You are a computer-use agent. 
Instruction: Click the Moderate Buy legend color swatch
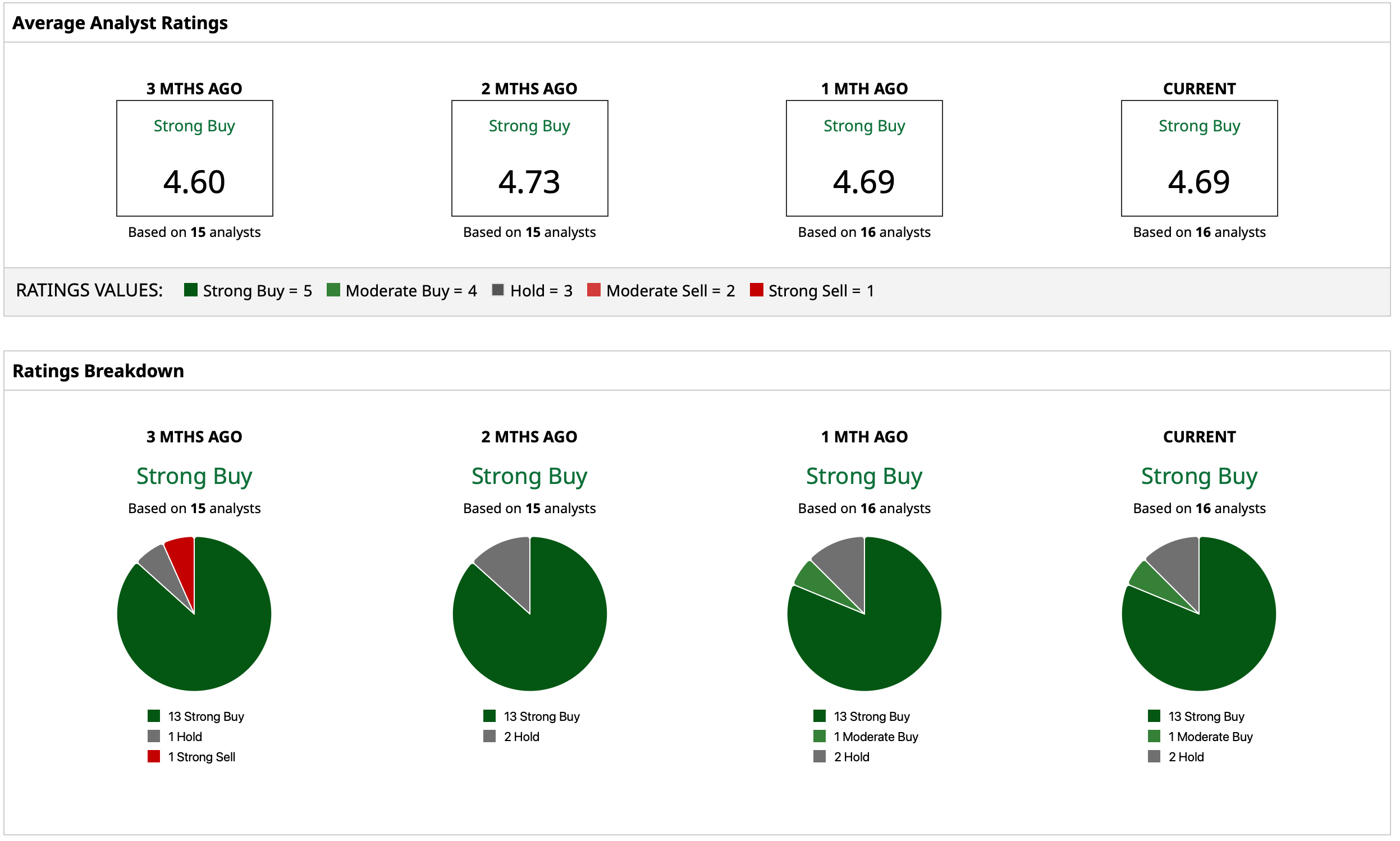coord(333,290)
